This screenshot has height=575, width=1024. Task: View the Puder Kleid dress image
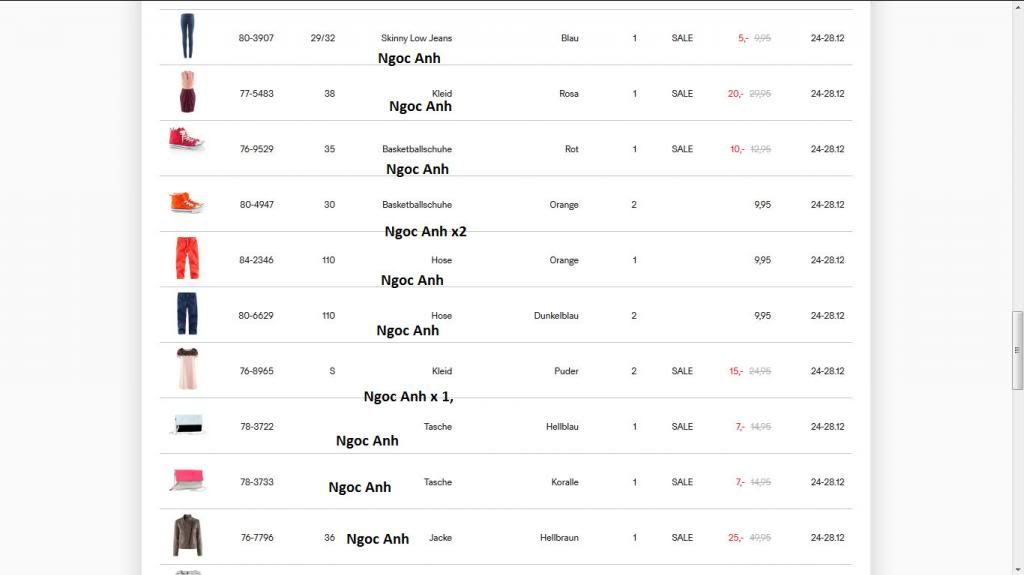pos(187,369)
